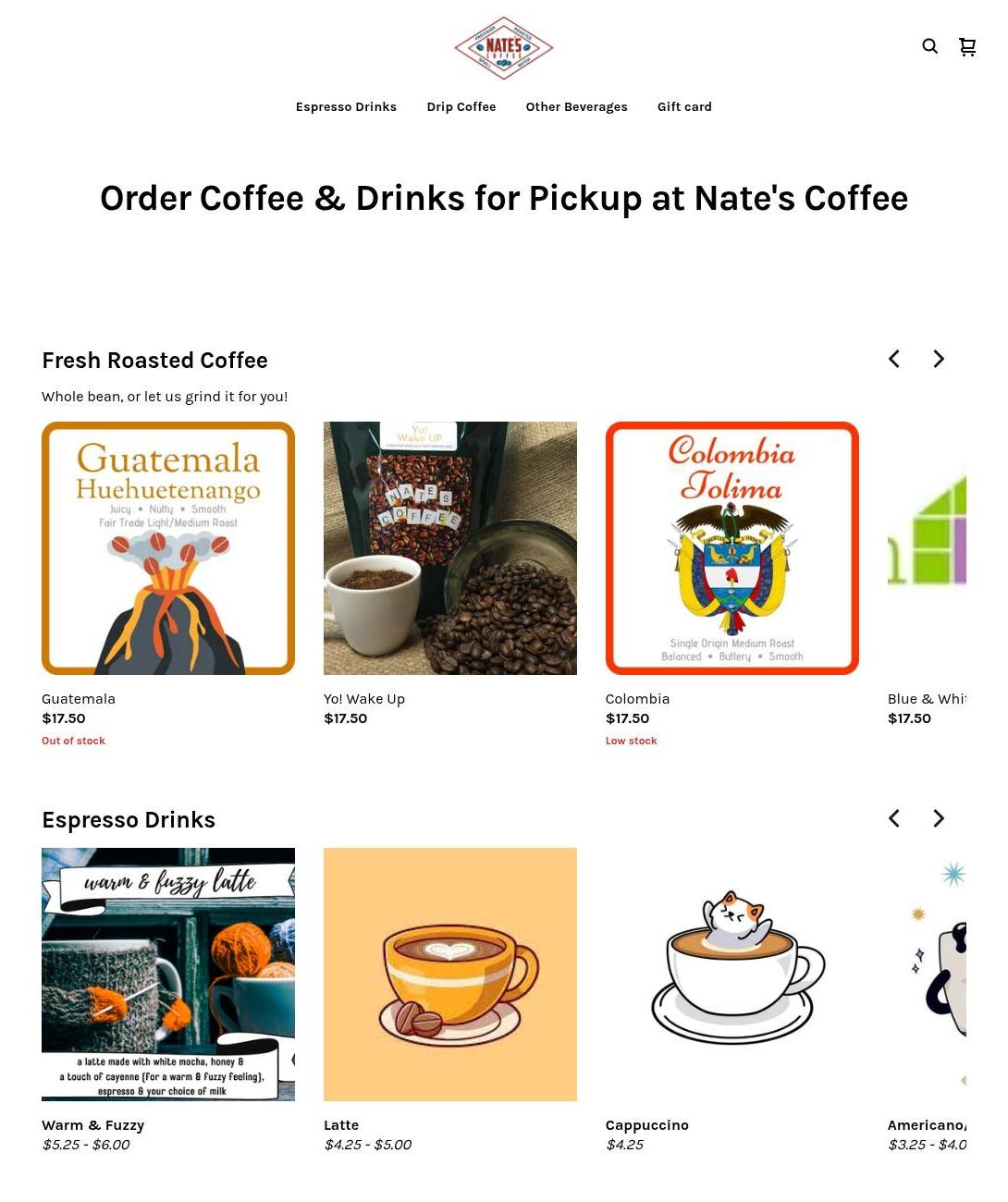Open the Warm & Fuzzy title link
Image resolution: width=1008 pixels, height=1202 pixels.
pyautogui.click(x=92, y=1125)
